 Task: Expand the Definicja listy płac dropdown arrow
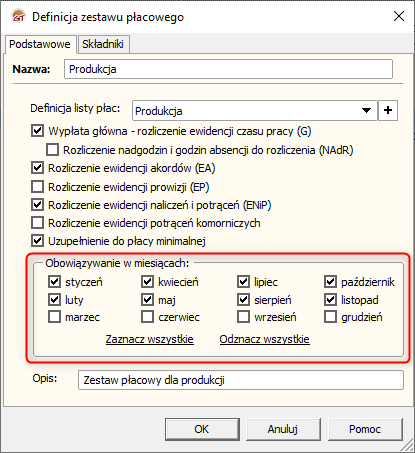pos(366,110)
